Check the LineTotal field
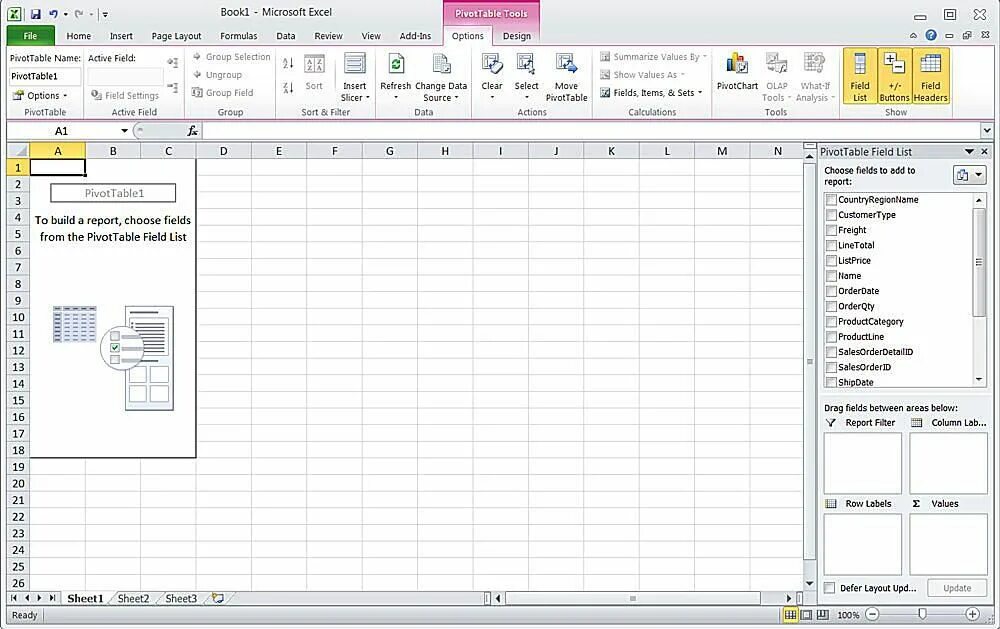This screenshot has height=629, width=1000. [x=831, y=246]
